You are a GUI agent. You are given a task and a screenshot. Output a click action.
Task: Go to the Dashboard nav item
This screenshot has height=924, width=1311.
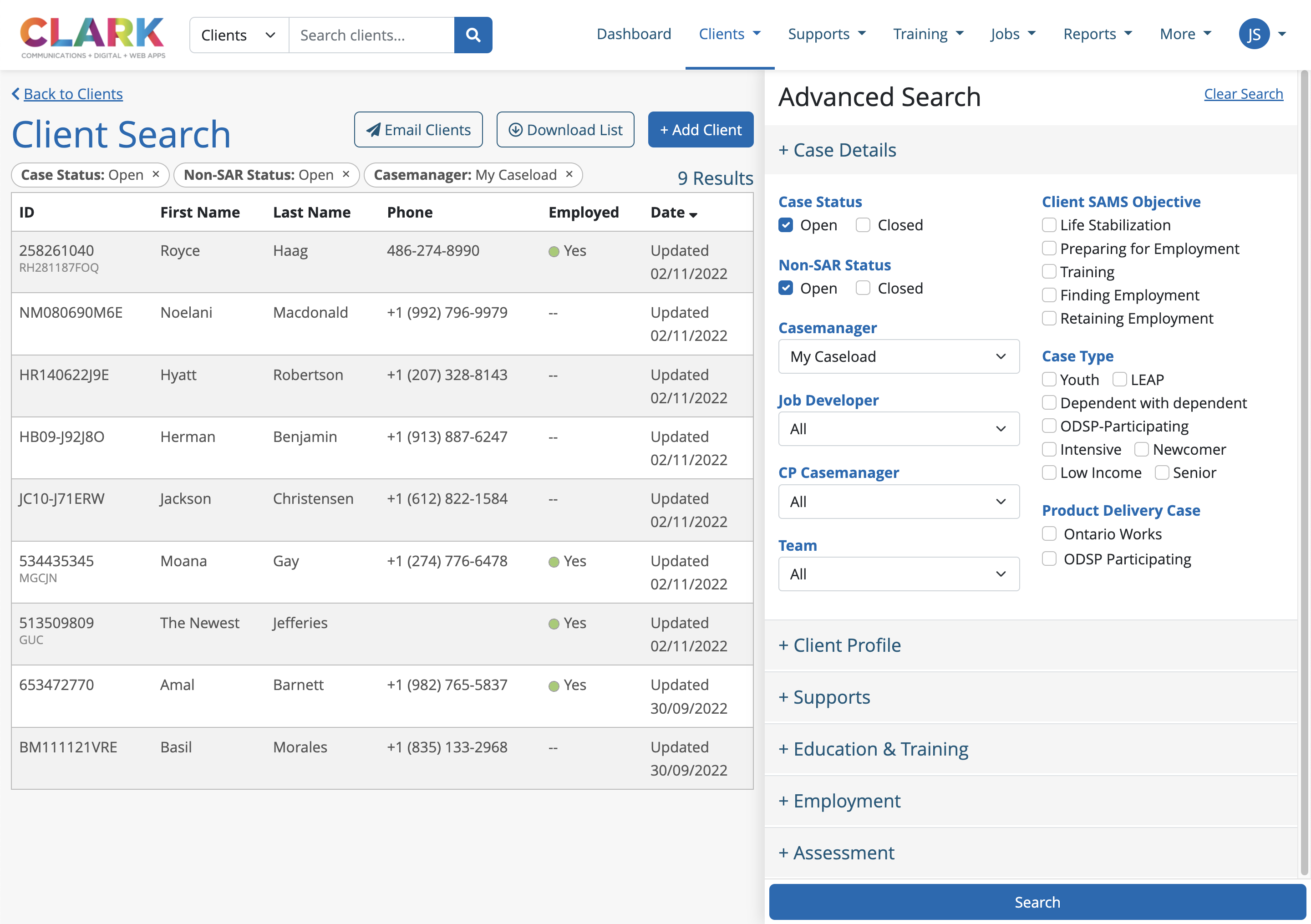coord(634,34)
